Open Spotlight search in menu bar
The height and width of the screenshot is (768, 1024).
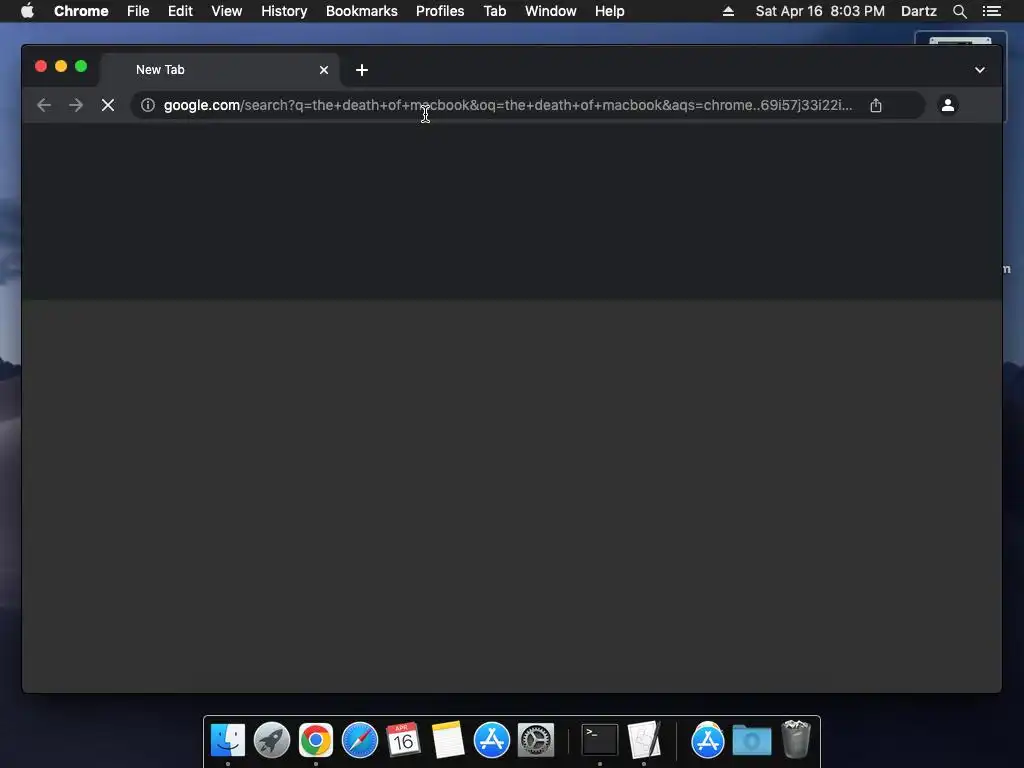[959, 11]
